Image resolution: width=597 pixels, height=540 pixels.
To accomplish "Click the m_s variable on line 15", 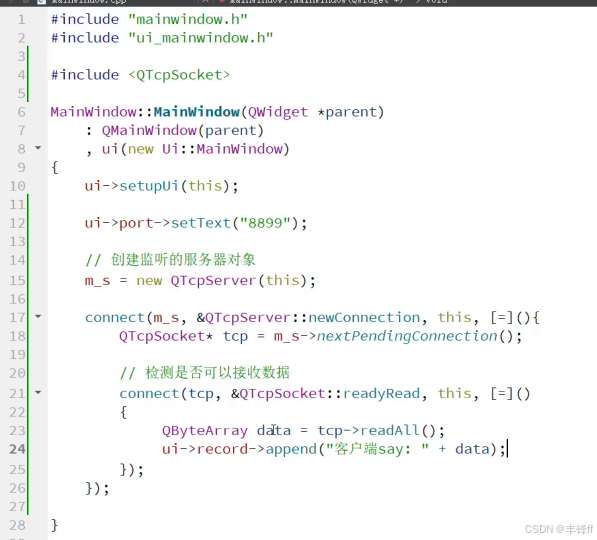I will click(x=97, y=281).
